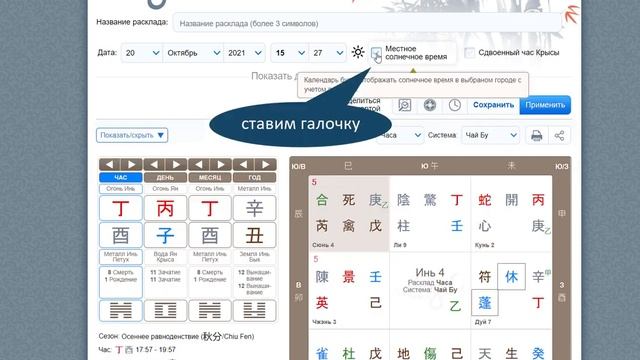The height and width of the screenshot is (360, 640).
Task: Click next day arrow above ДЕНЬ
Action: click(176, 164)
